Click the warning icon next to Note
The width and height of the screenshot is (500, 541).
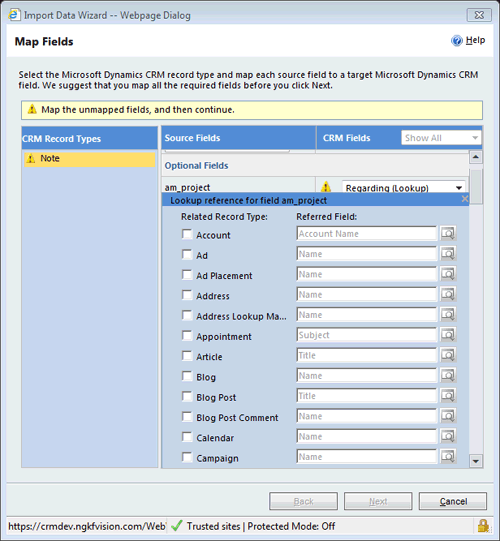(31, 158)
